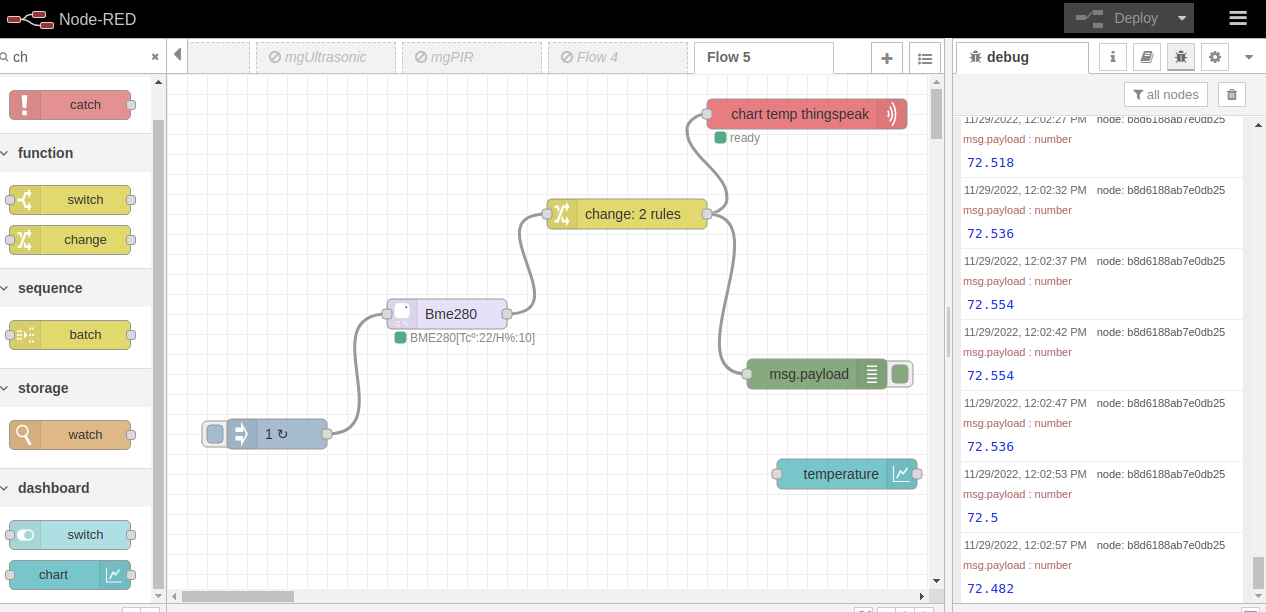This screenshot has height=612, width=1266.
Task: Toggle the msg.payload debug node output
Action: [900, 374]
